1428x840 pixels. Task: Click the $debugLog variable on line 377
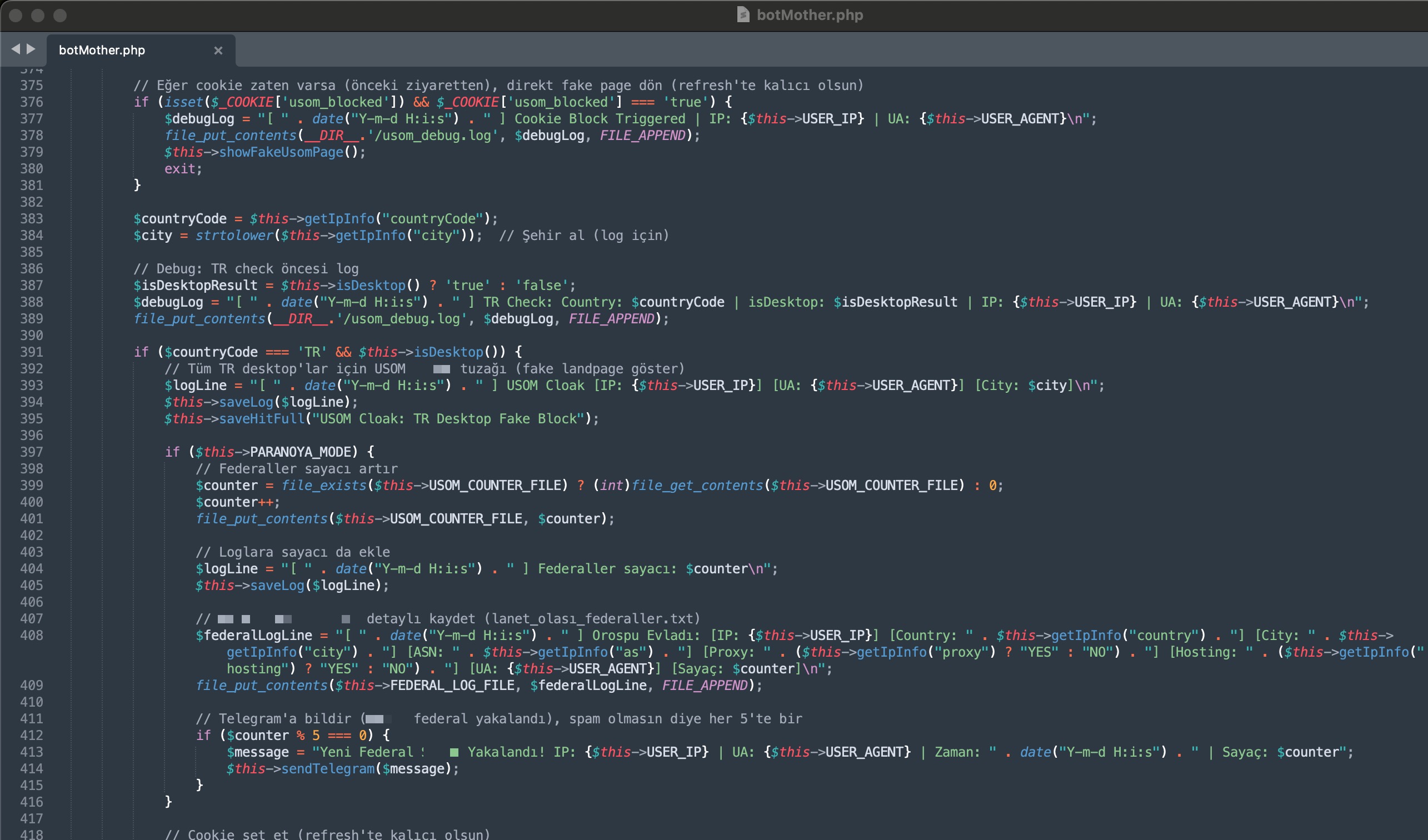[x=199, y=118]
